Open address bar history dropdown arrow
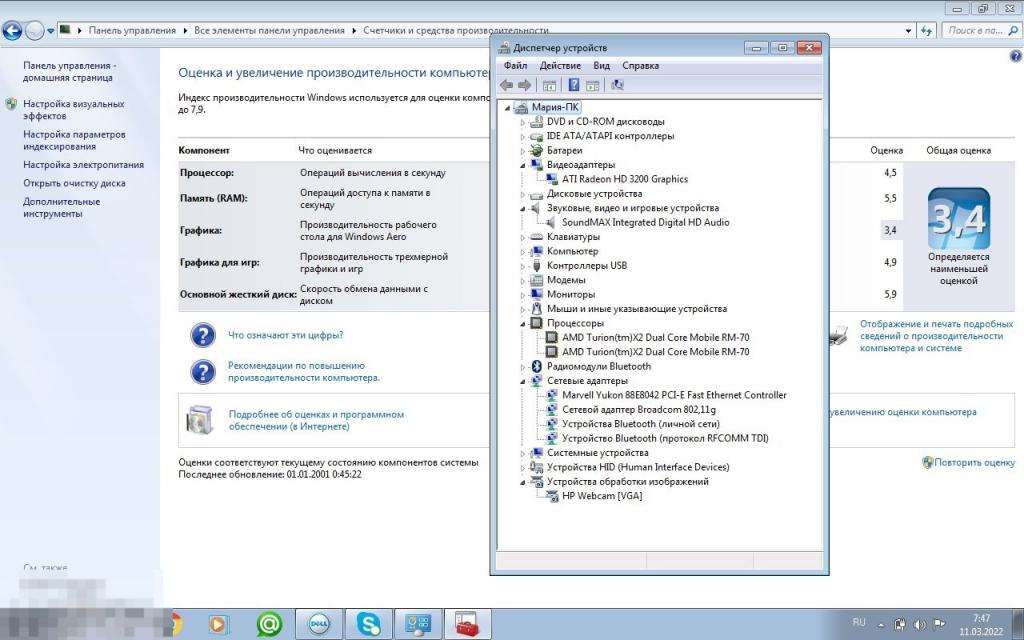Screen dimensions: 1024x640 pyautogui.click(x=908, y=30)
